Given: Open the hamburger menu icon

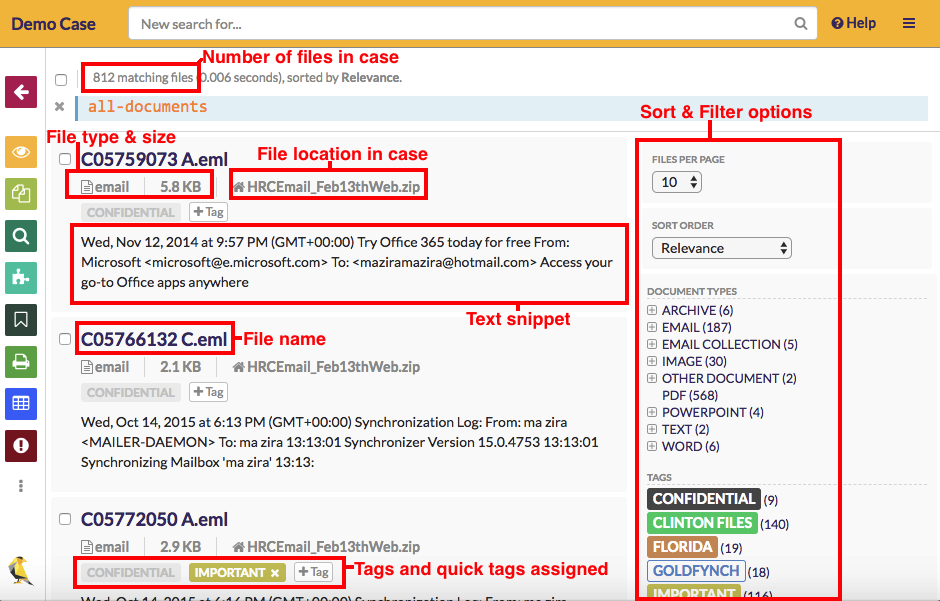Looking at the screenshot, I should click(909, 23).
